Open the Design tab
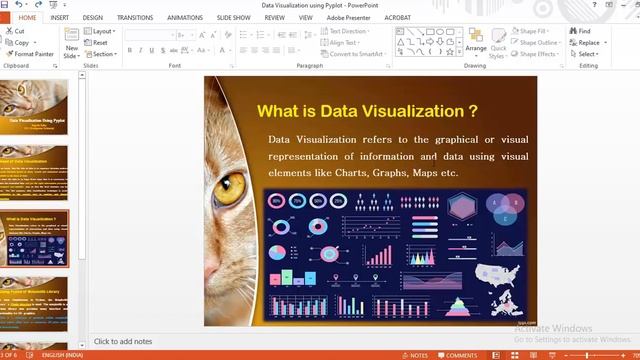 point(93,18)
